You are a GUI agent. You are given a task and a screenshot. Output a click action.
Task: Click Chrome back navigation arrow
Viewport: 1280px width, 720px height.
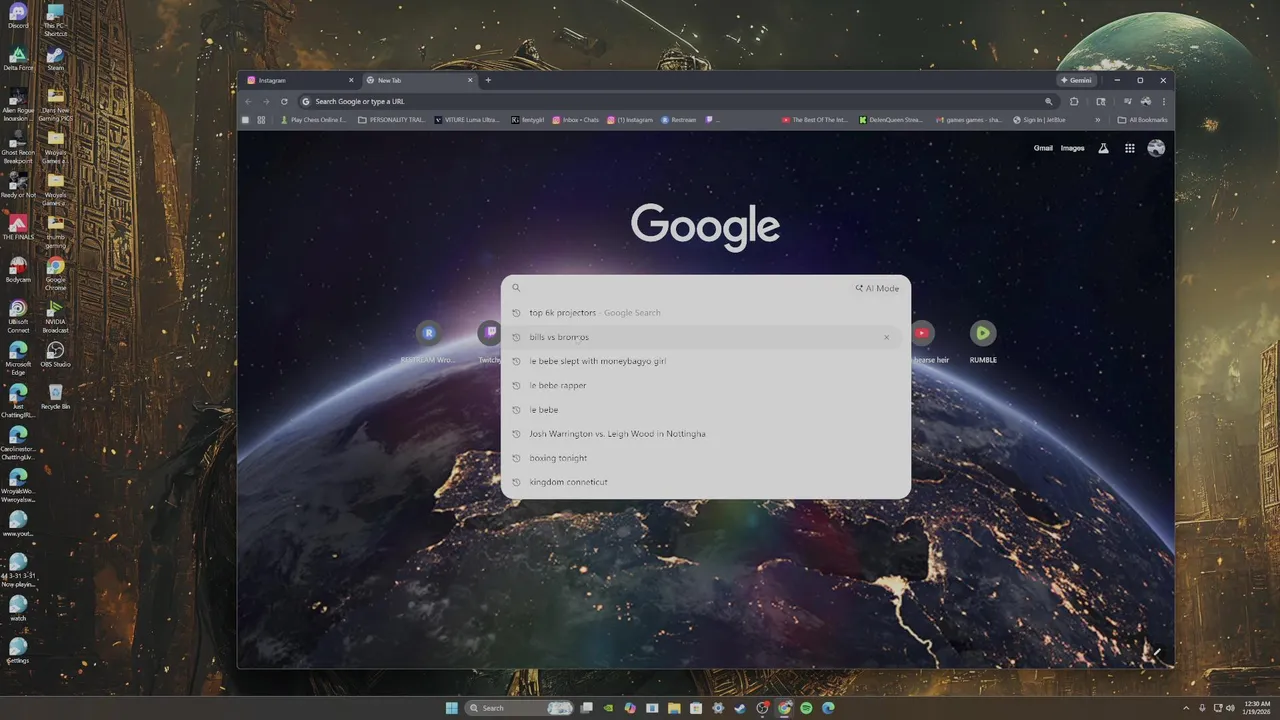(248, 101)
